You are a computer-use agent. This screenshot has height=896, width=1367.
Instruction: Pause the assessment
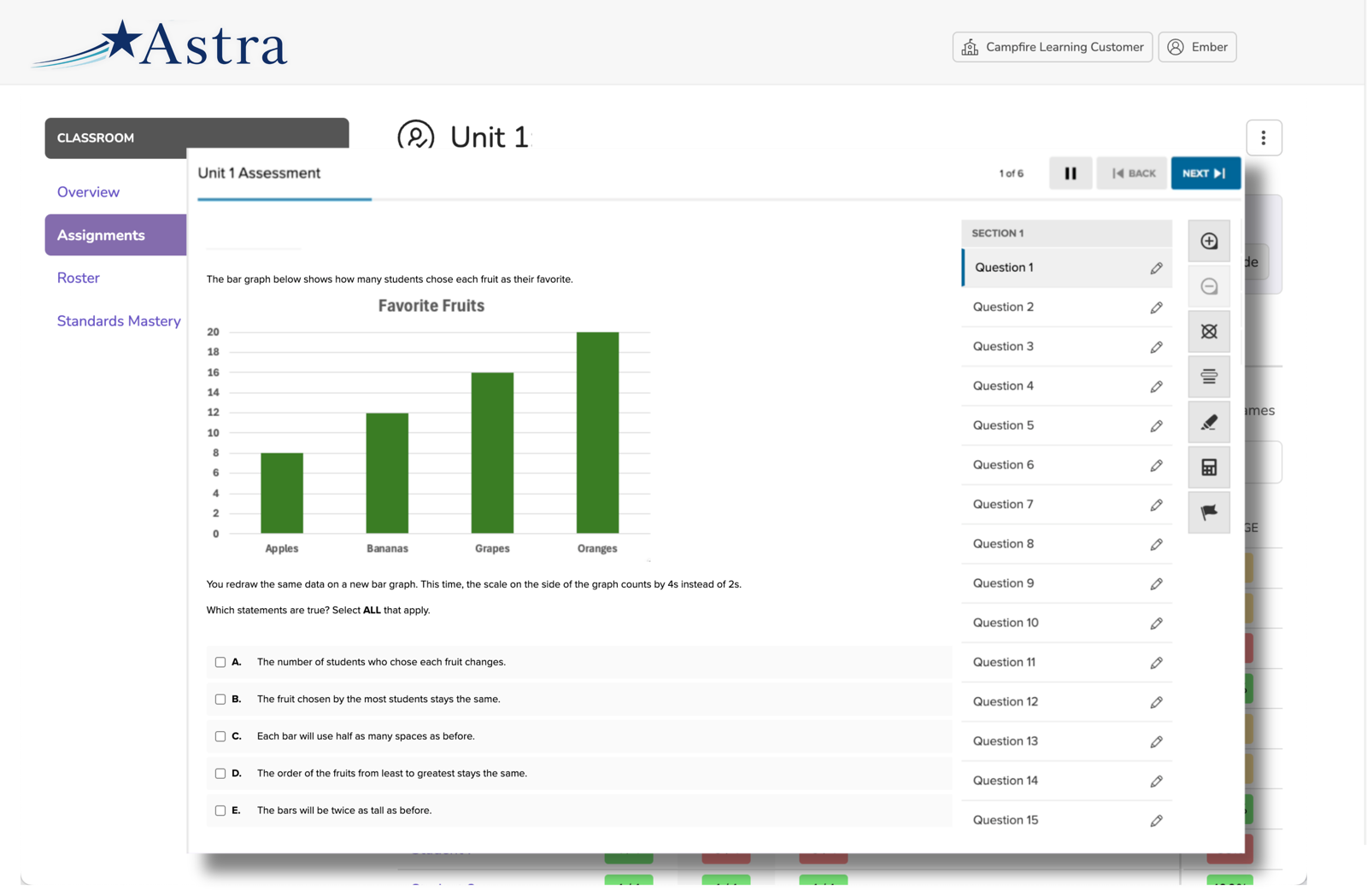[1071, 173]
